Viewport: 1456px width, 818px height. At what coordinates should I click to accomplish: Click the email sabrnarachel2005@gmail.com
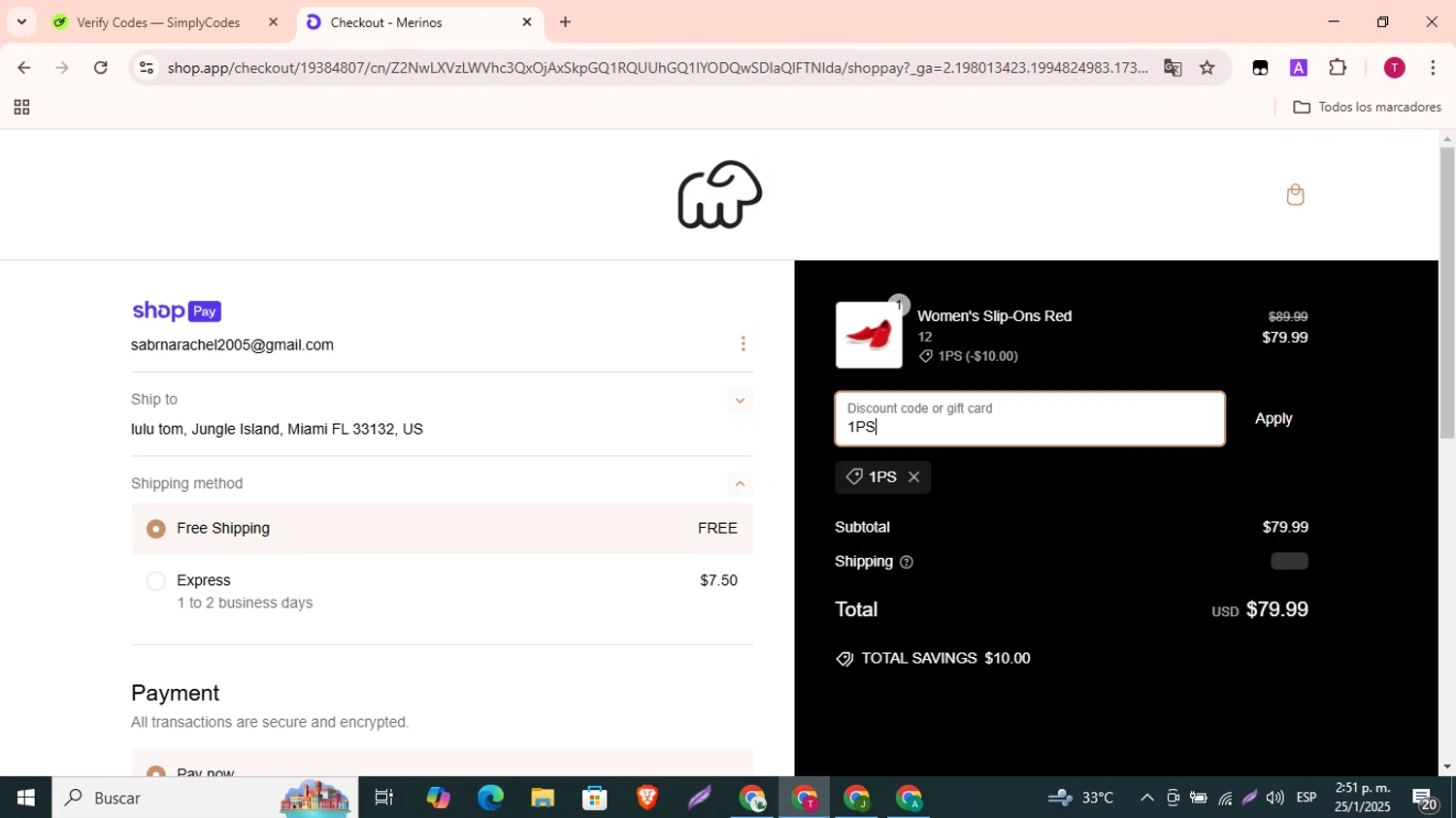pyautogui.click(x=232, y=345)
